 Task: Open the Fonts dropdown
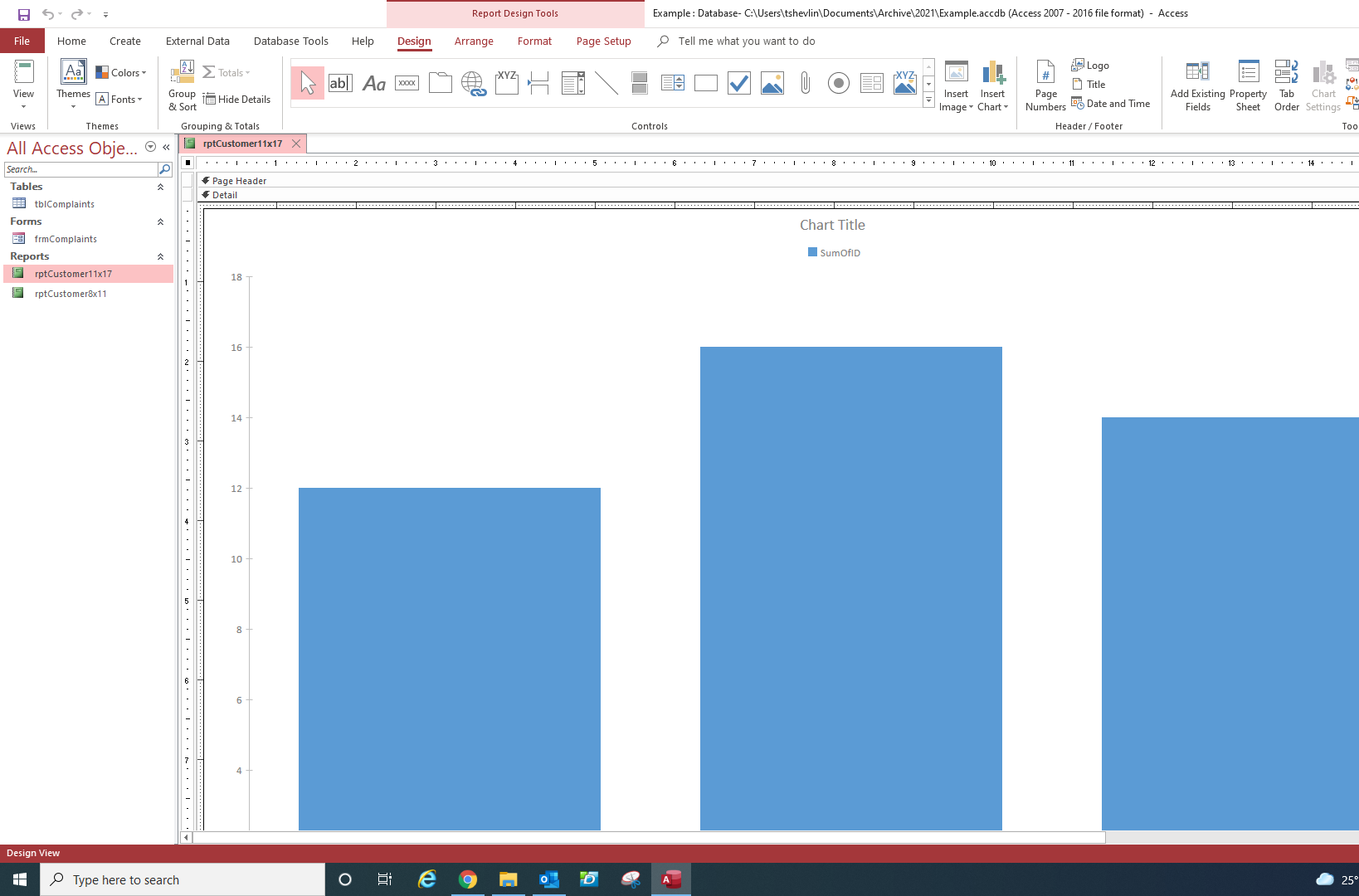(119, 100)
